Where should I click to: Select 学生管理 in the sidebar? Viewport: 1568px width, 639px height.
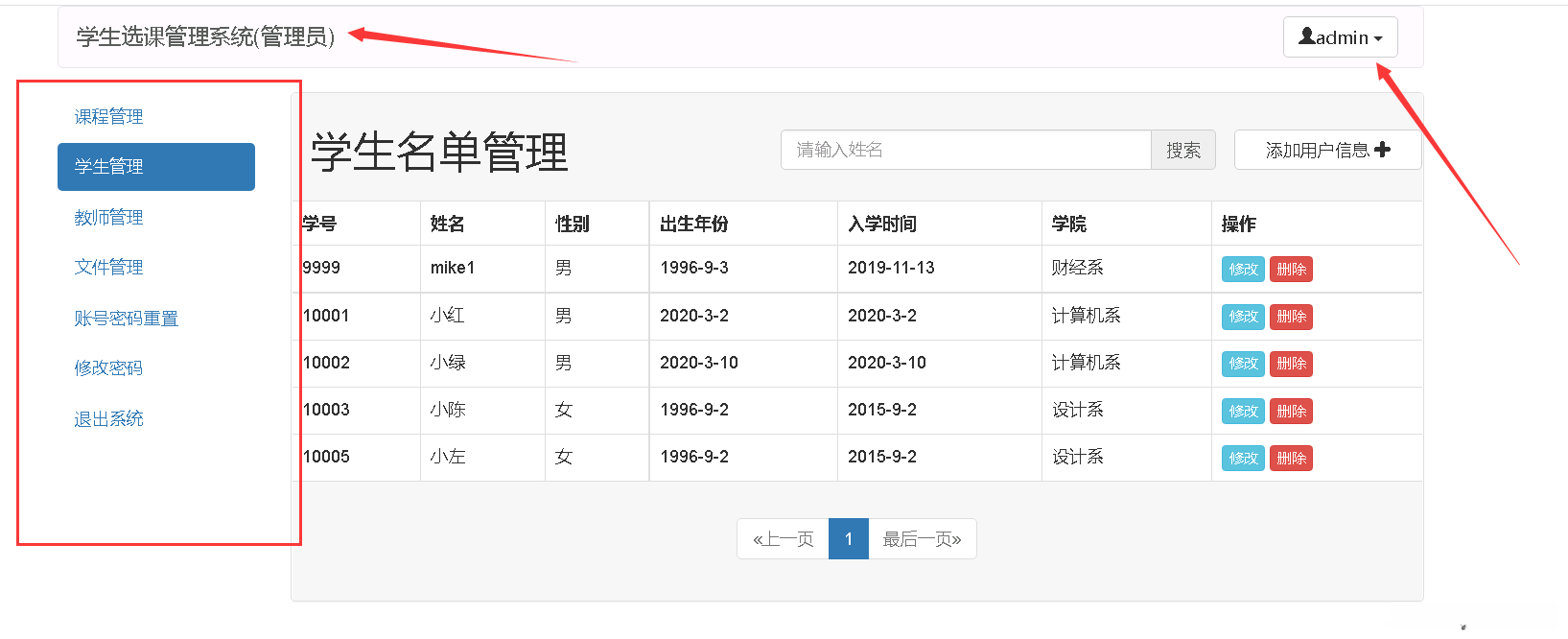pyautogui.click(x=156, y=167)
